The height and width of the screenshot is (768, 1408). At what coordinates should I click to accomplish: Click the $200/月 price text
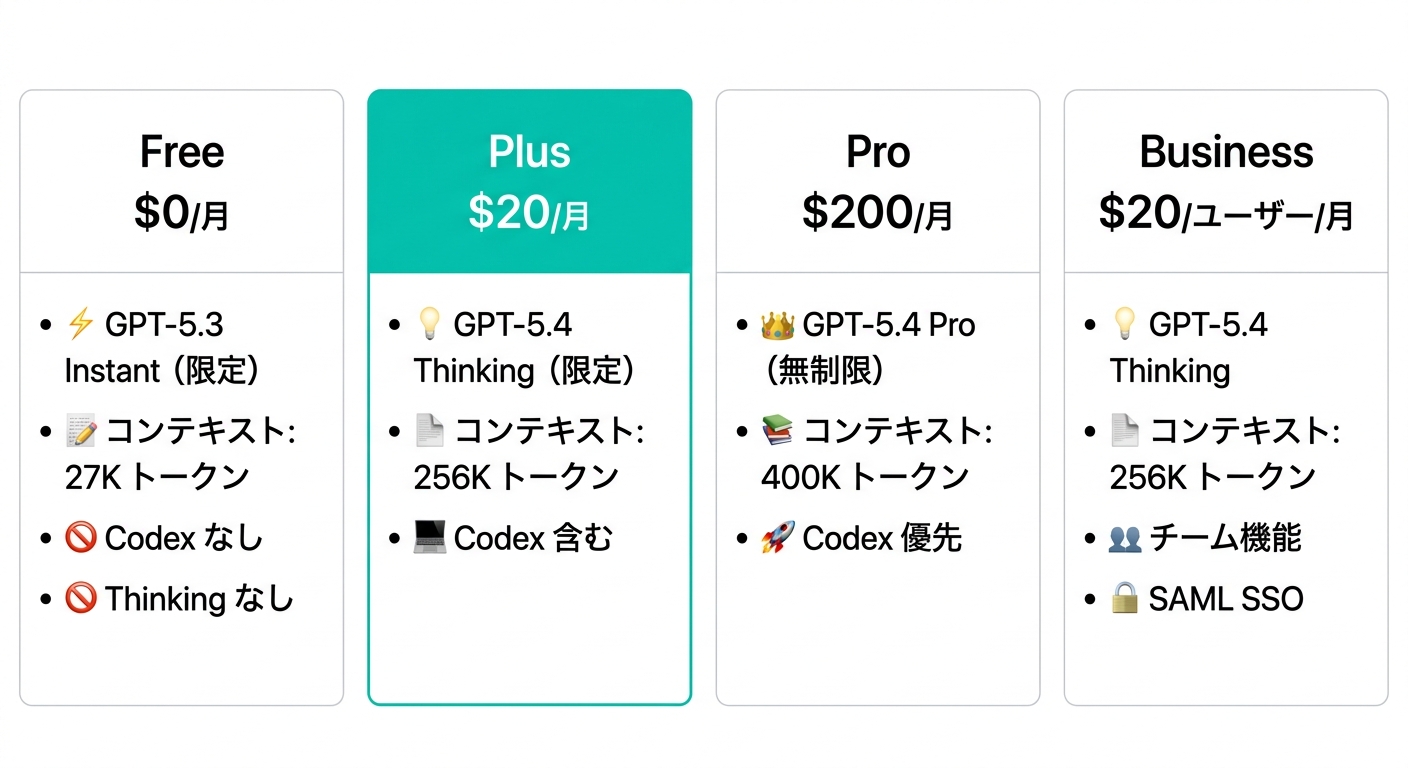[877, 213]
